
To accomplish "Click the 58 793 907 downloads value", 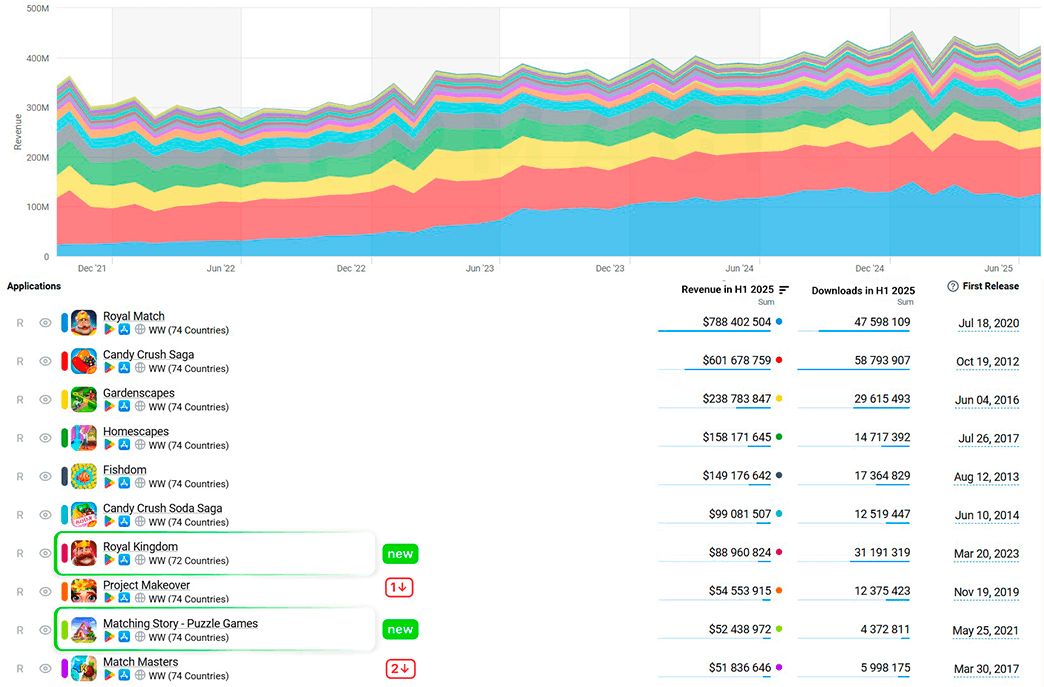I will tap(882, 361).
